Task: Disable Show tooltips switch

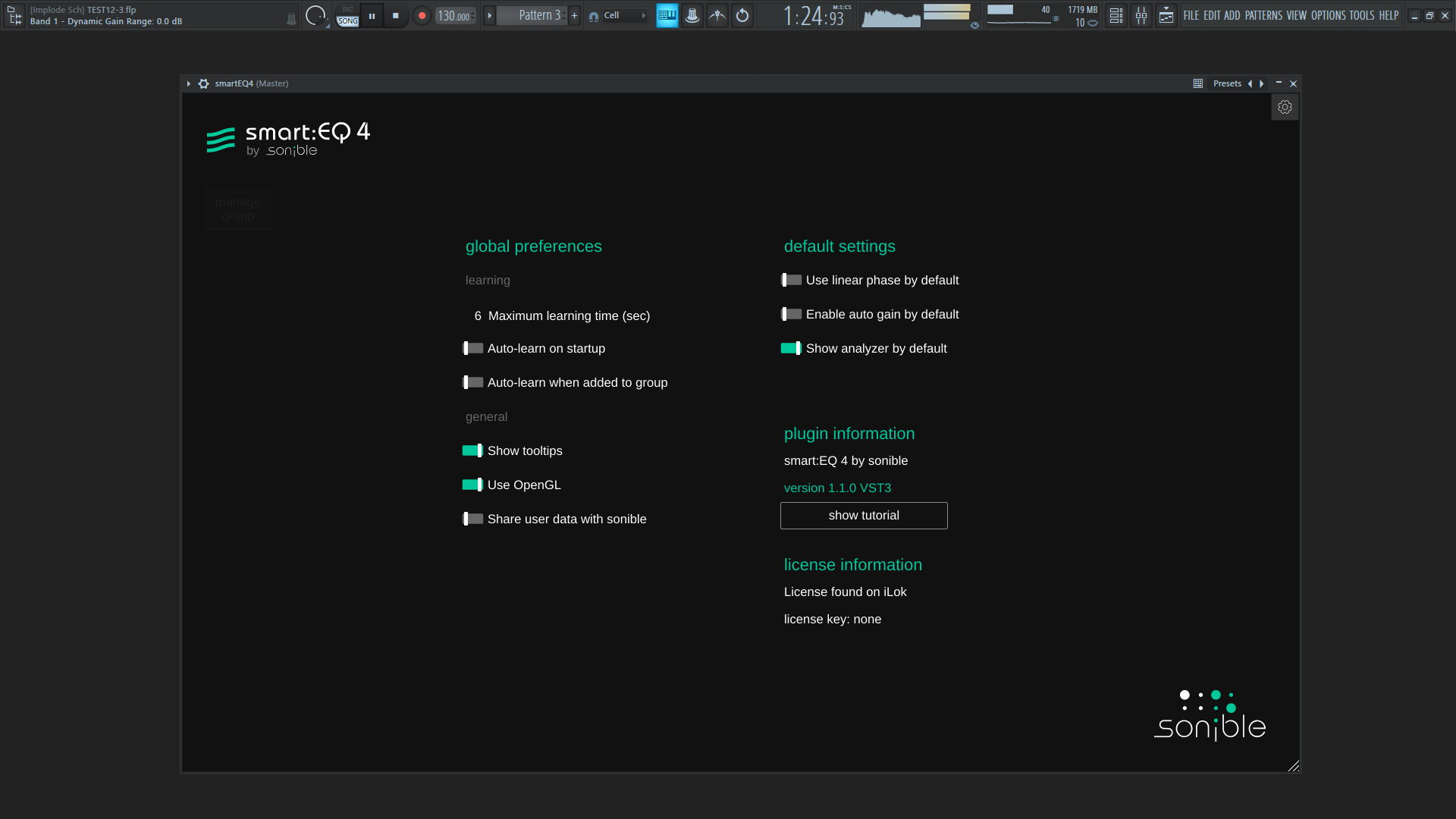Action: (473, 450)
